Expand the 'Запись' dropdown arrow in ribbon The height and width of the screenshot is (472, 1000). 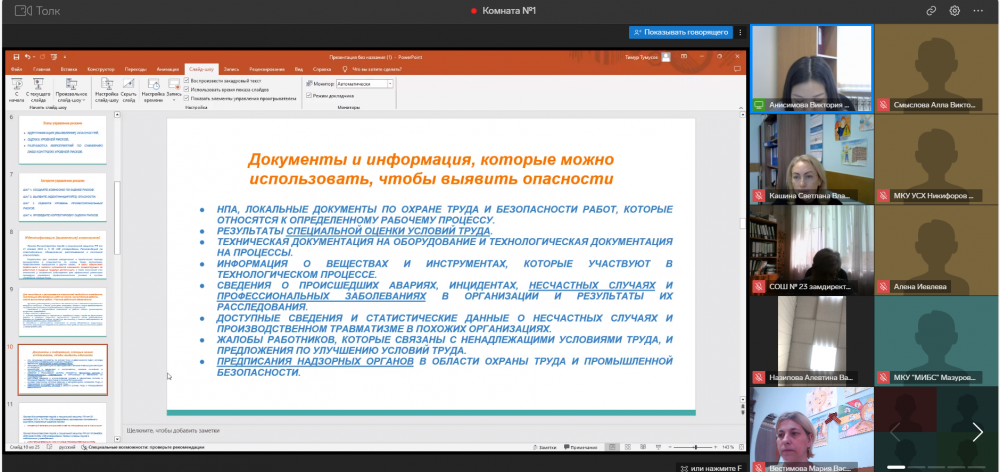click(x=174, y=101)
